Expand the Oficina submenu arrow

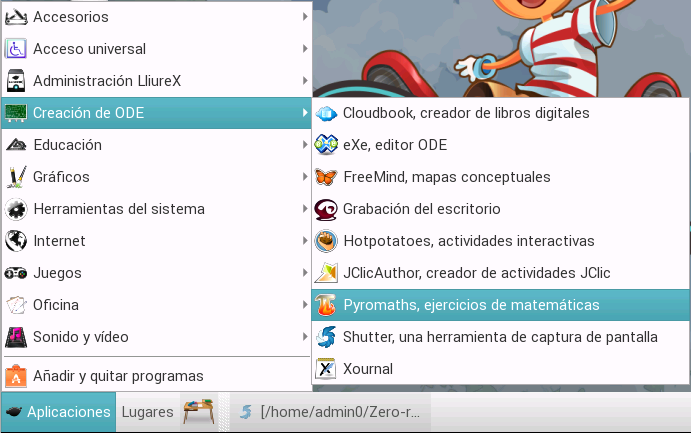[x=304, y=305]
